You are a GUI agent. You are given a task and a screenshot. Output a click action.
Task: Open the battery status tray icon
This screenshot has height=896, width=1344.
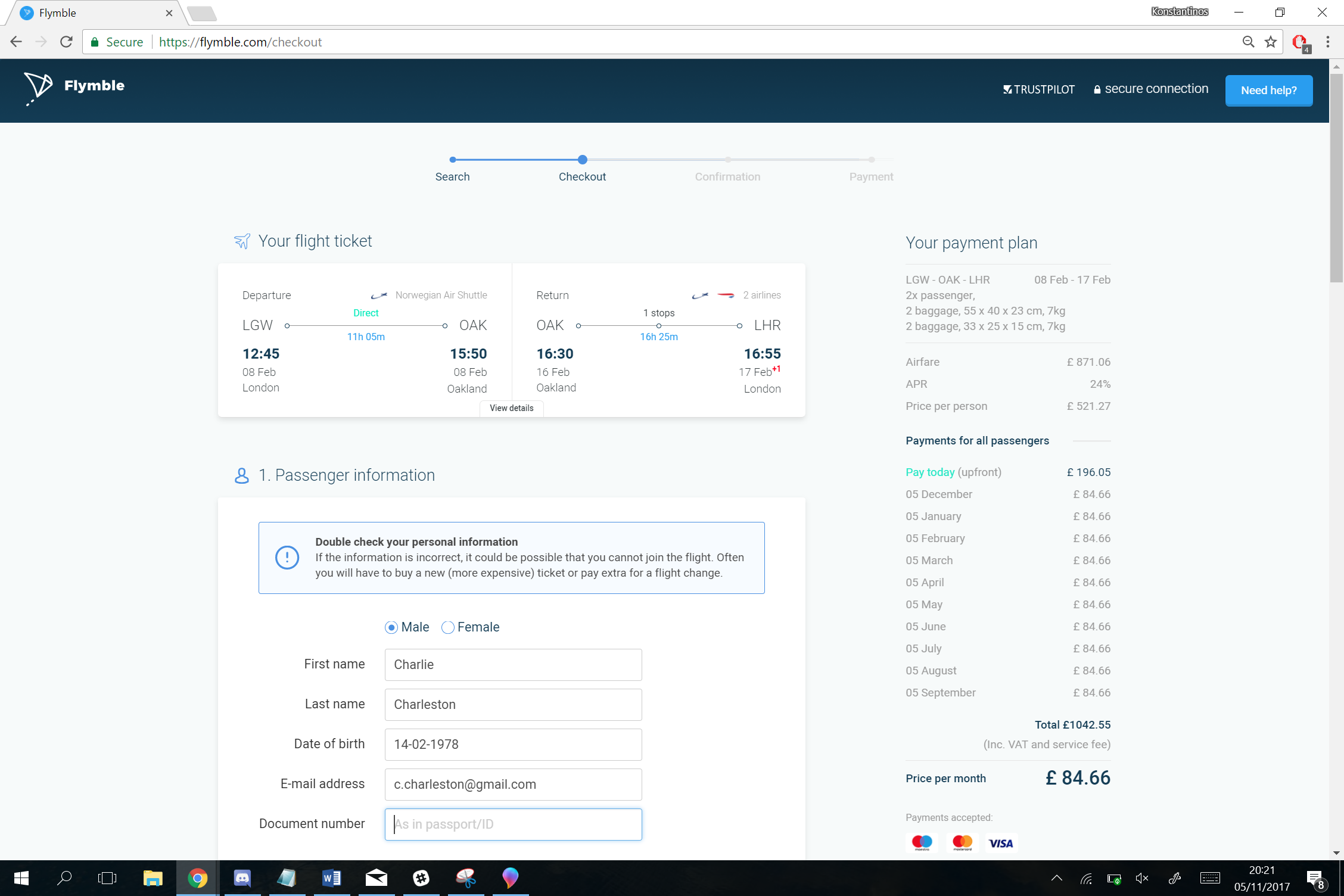[1114, 878]
